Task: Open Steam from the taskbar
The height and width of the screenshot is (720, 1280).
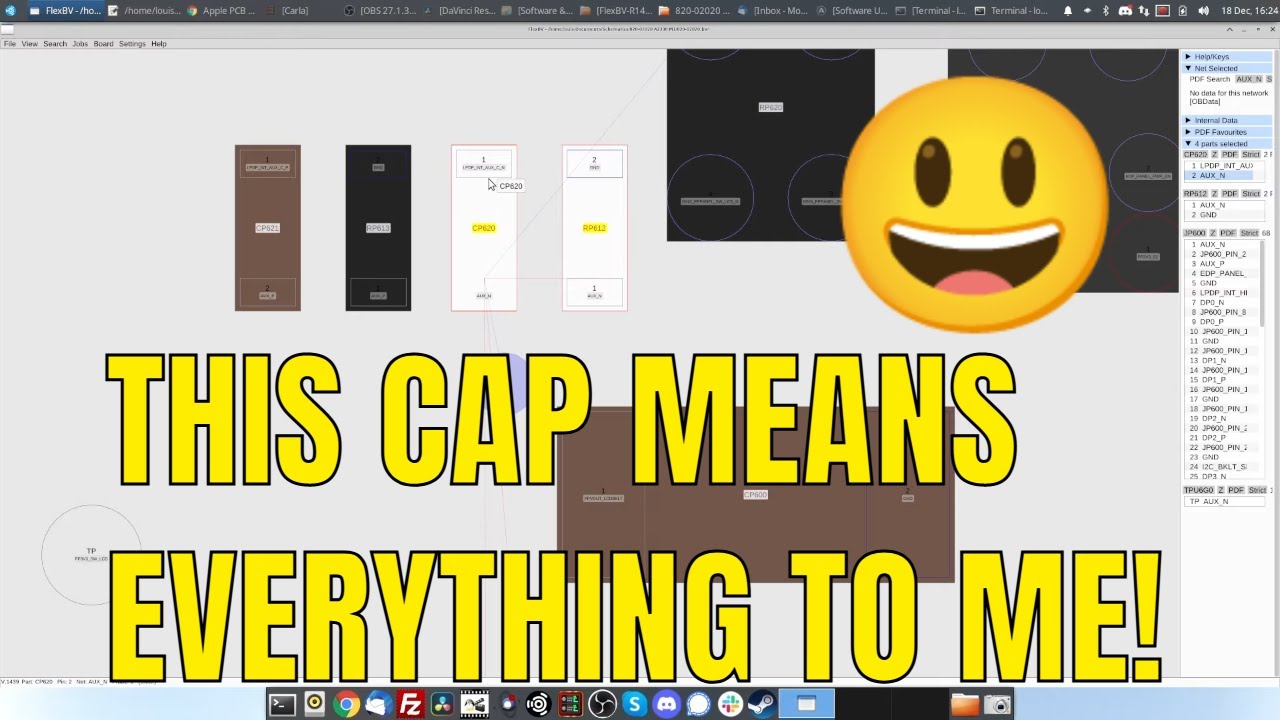Action: tap(763, 705)
